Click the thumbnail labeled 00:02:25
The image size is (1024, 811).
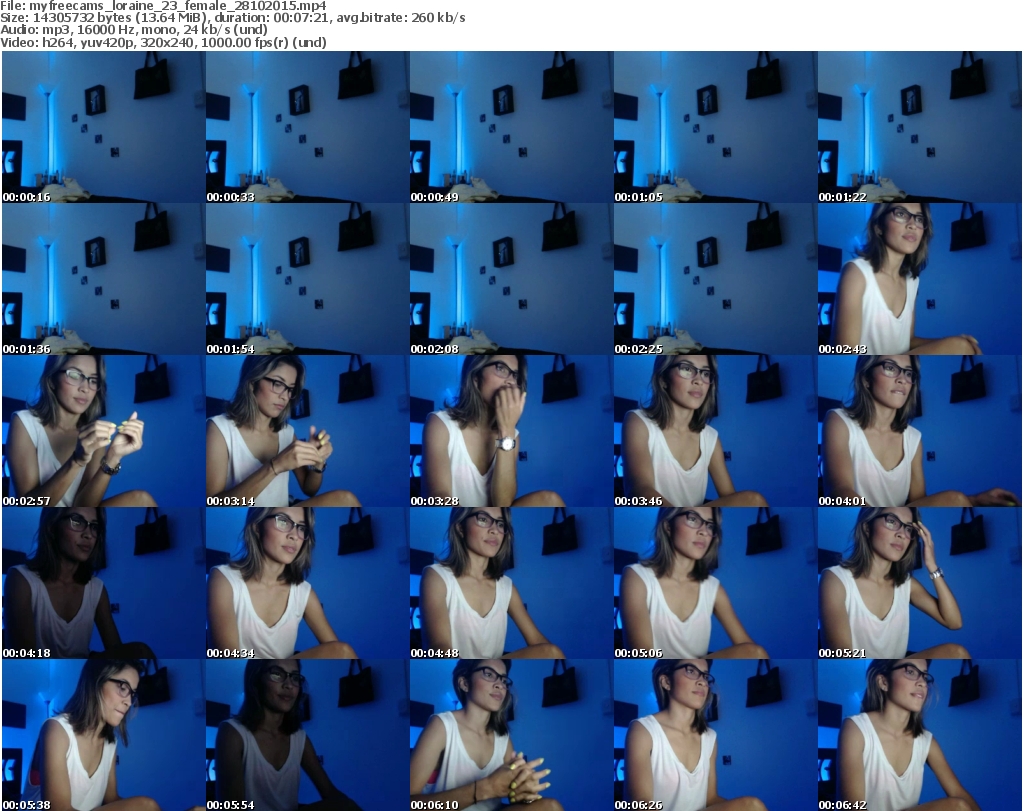pyautogui.click(x=716, y=279)
